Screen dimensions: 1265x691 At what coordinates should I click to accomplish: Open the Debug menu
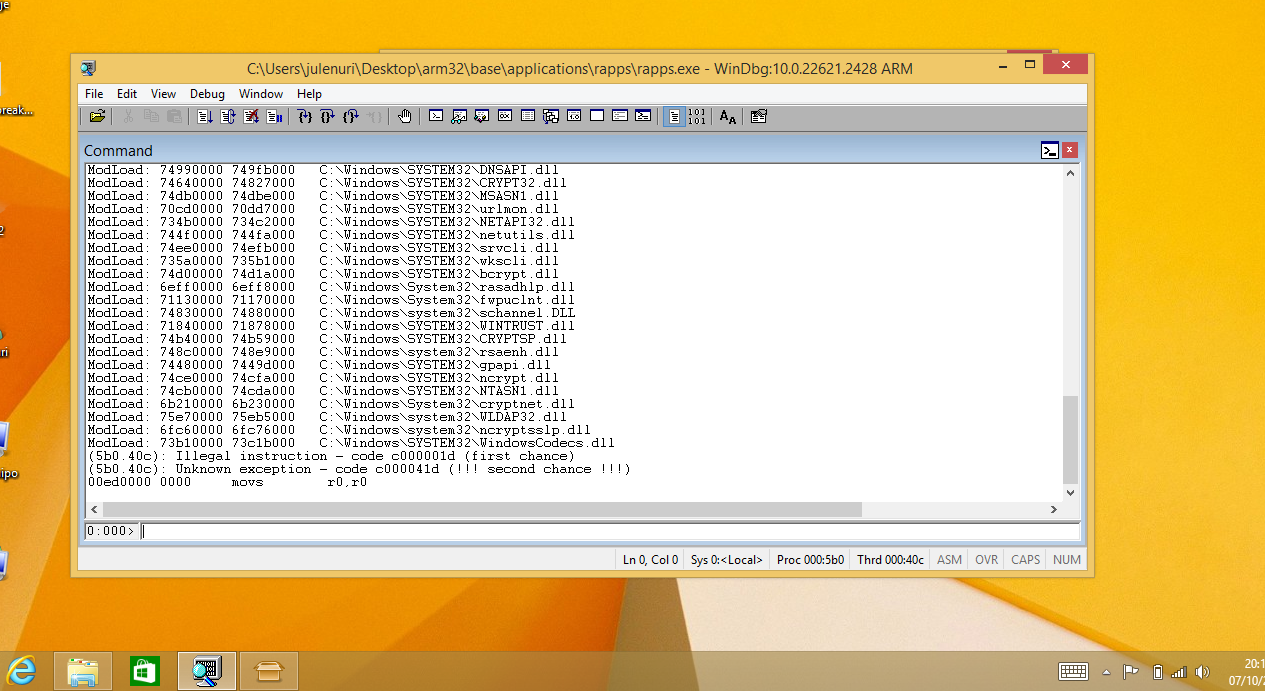click(207, 94)
